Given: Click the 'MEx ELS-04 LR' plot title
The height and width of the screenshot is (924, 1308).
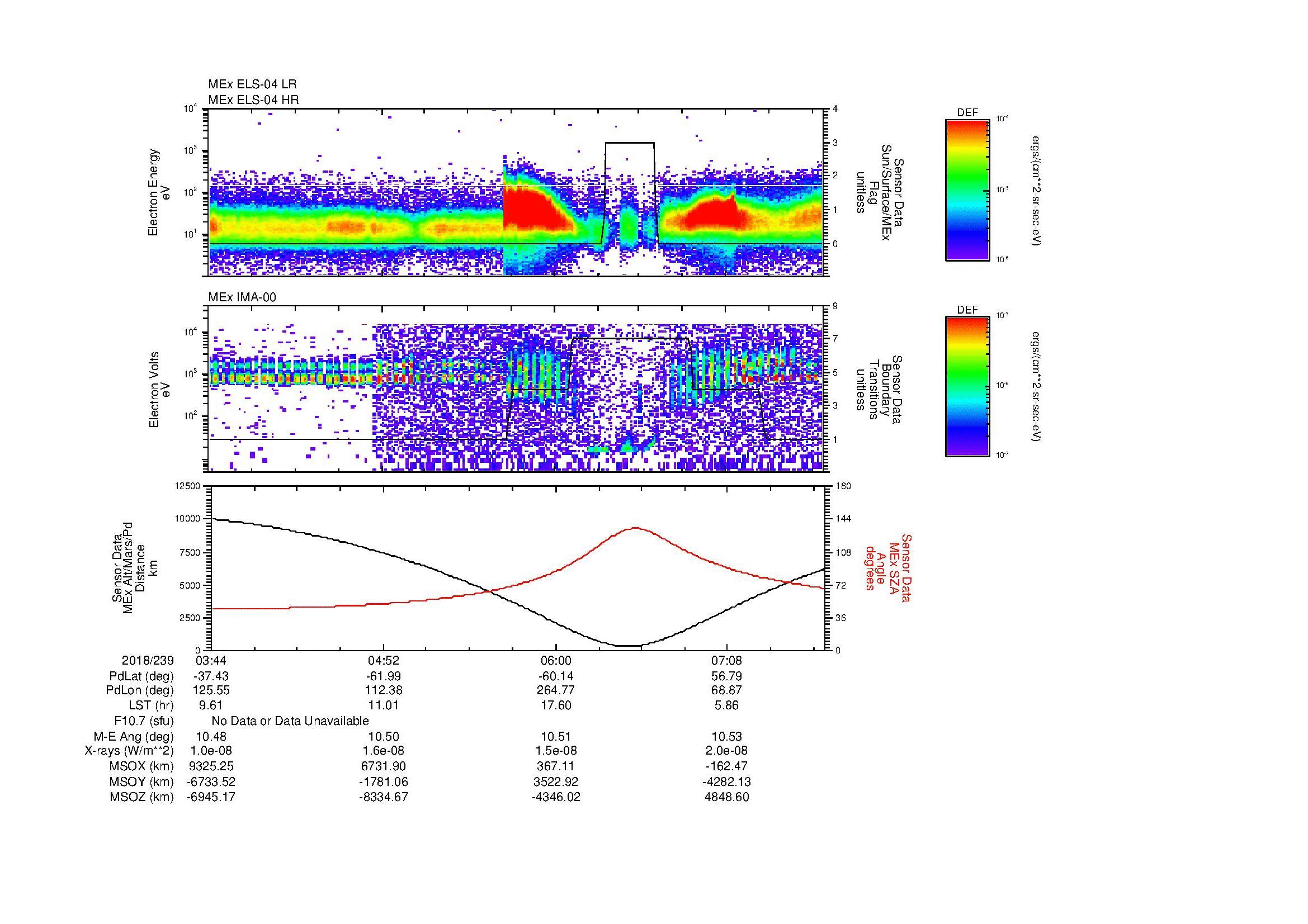Looking at the screenshot, I should (252, 84).
